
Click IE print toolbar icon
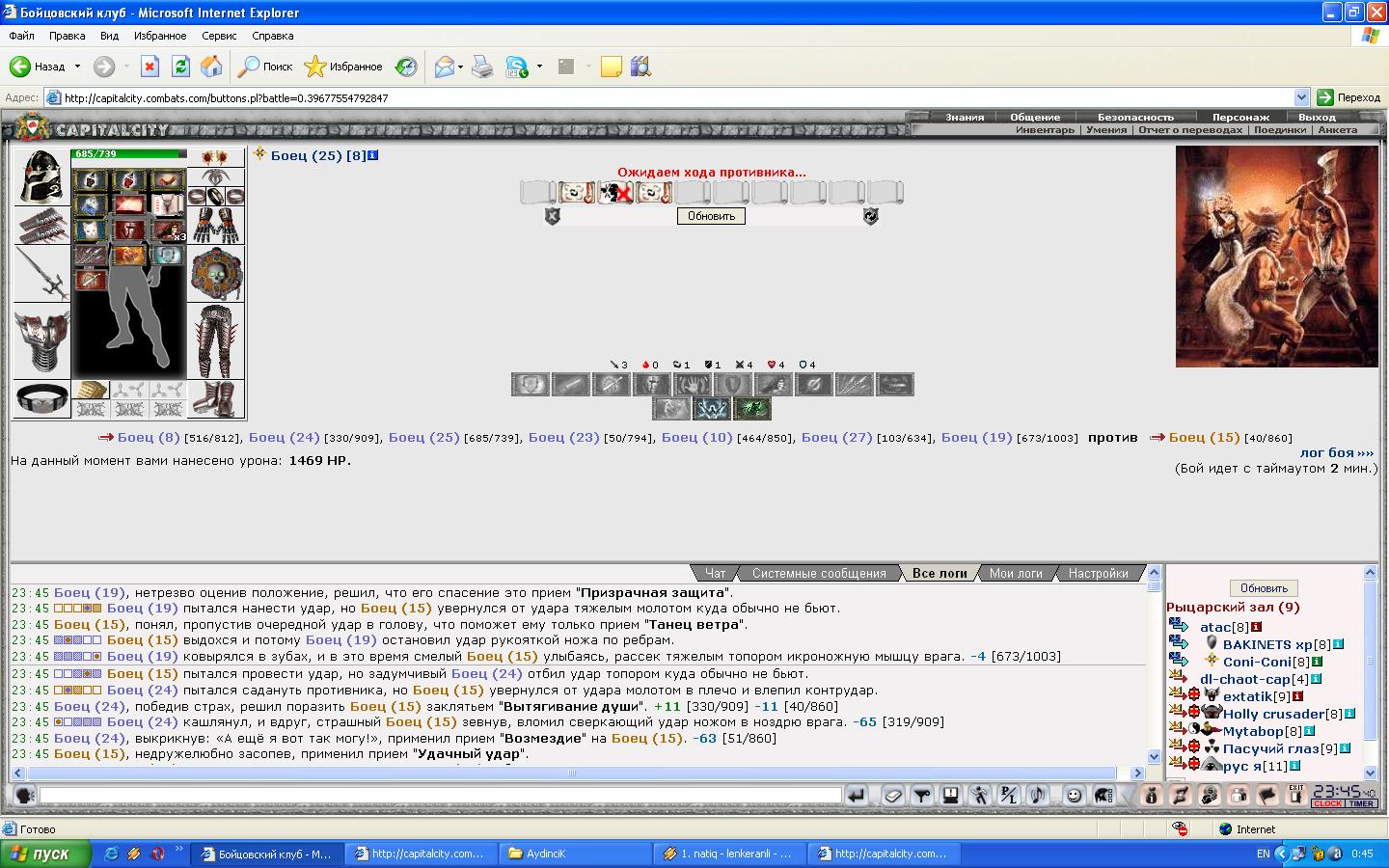(x=482, y=67)
